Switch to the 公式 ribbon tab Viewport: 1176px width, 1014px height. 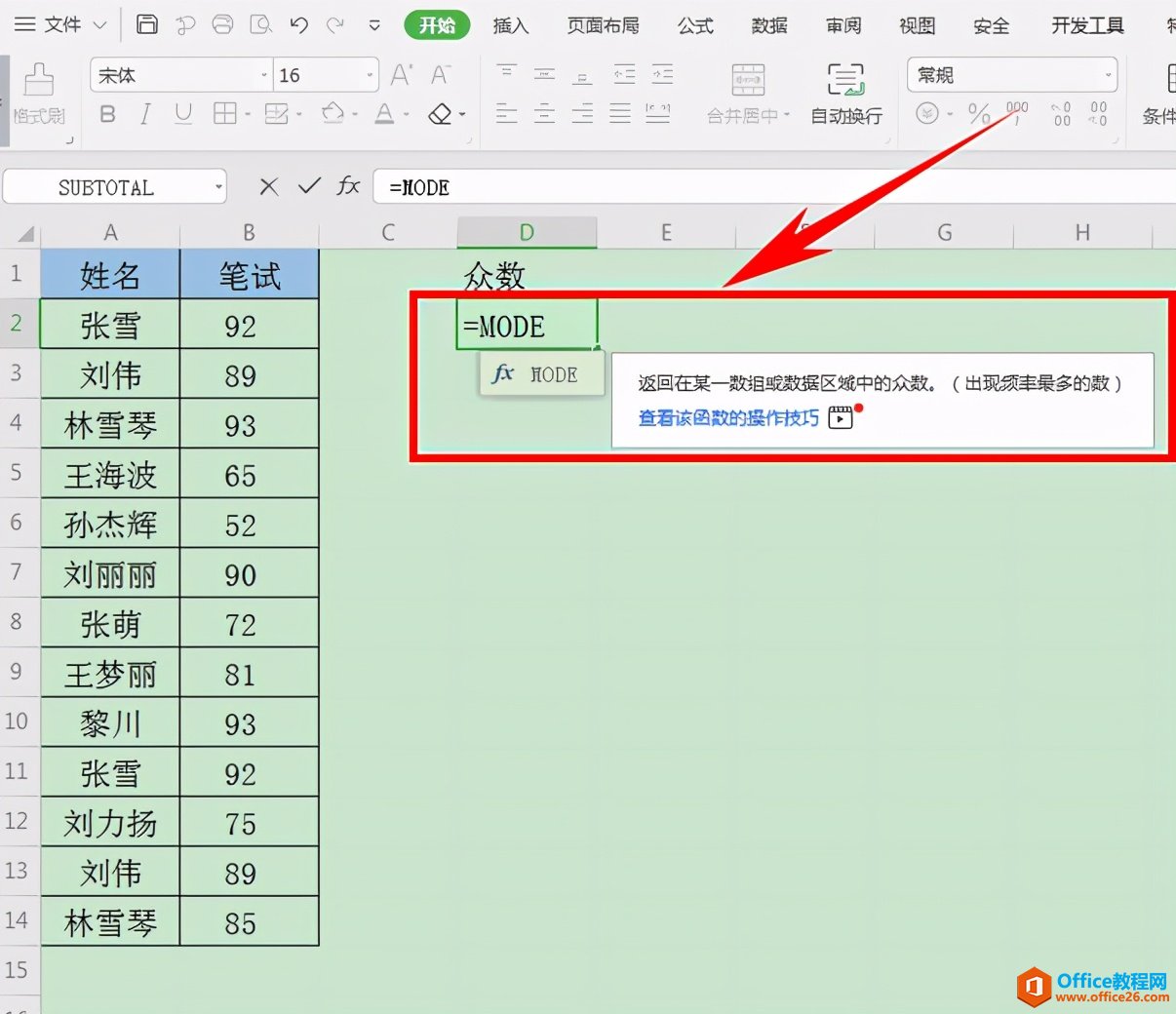tap(695, 25)
